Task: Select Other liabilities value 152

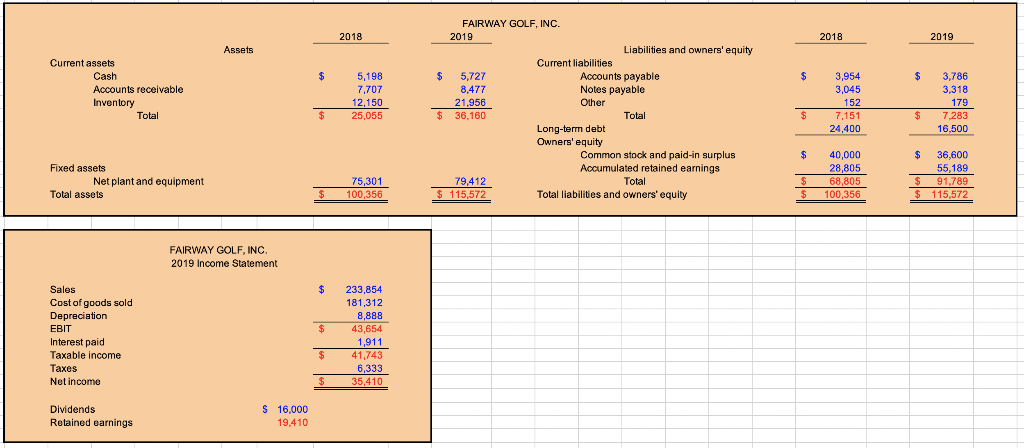Action: click(x=853, y=103)
